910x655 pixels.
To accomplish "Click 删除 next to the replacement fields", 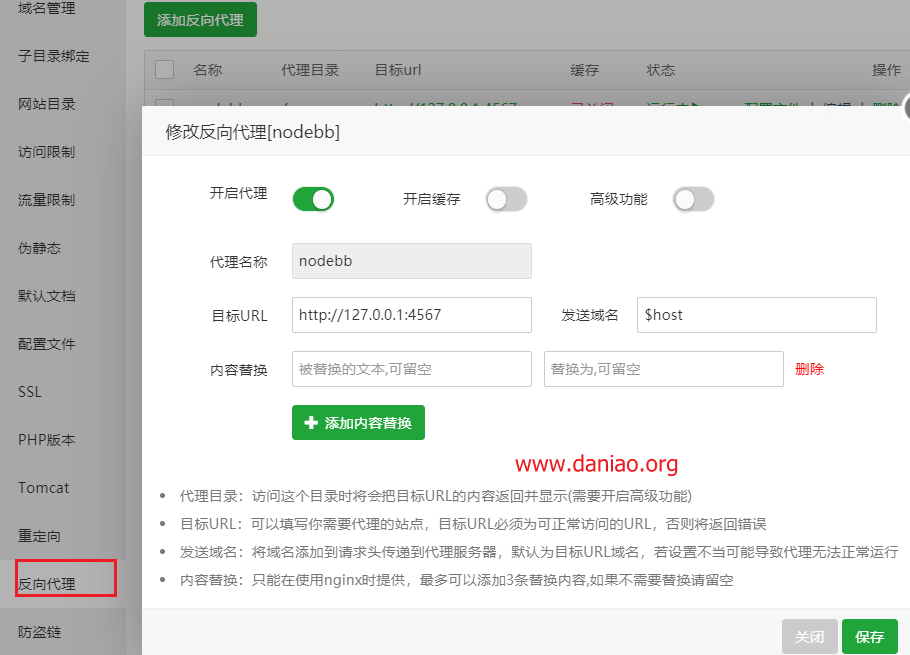I will click(x=808, y=369).
